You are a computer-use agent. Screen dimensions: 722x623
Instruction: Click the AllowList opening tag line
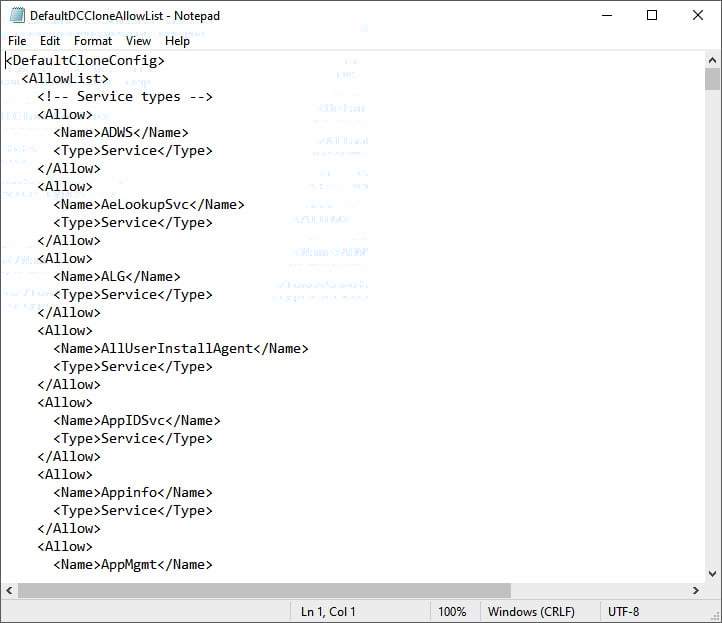(65, 78)
